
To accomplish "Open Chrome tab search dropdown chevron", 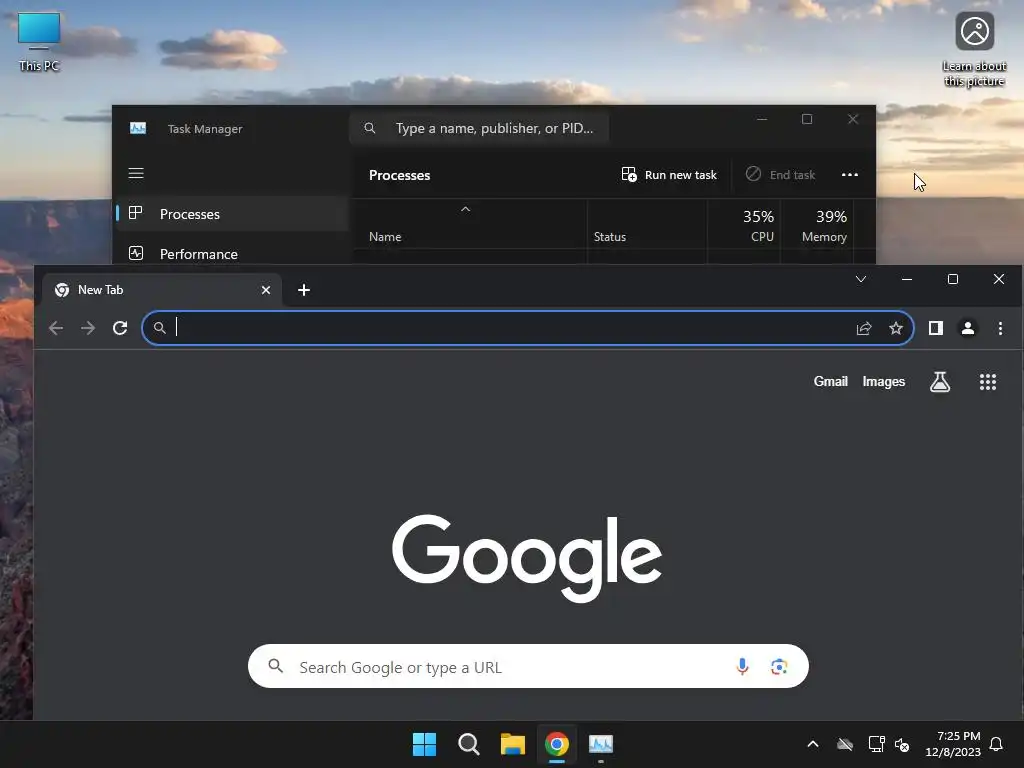I will tap(861, 279).
